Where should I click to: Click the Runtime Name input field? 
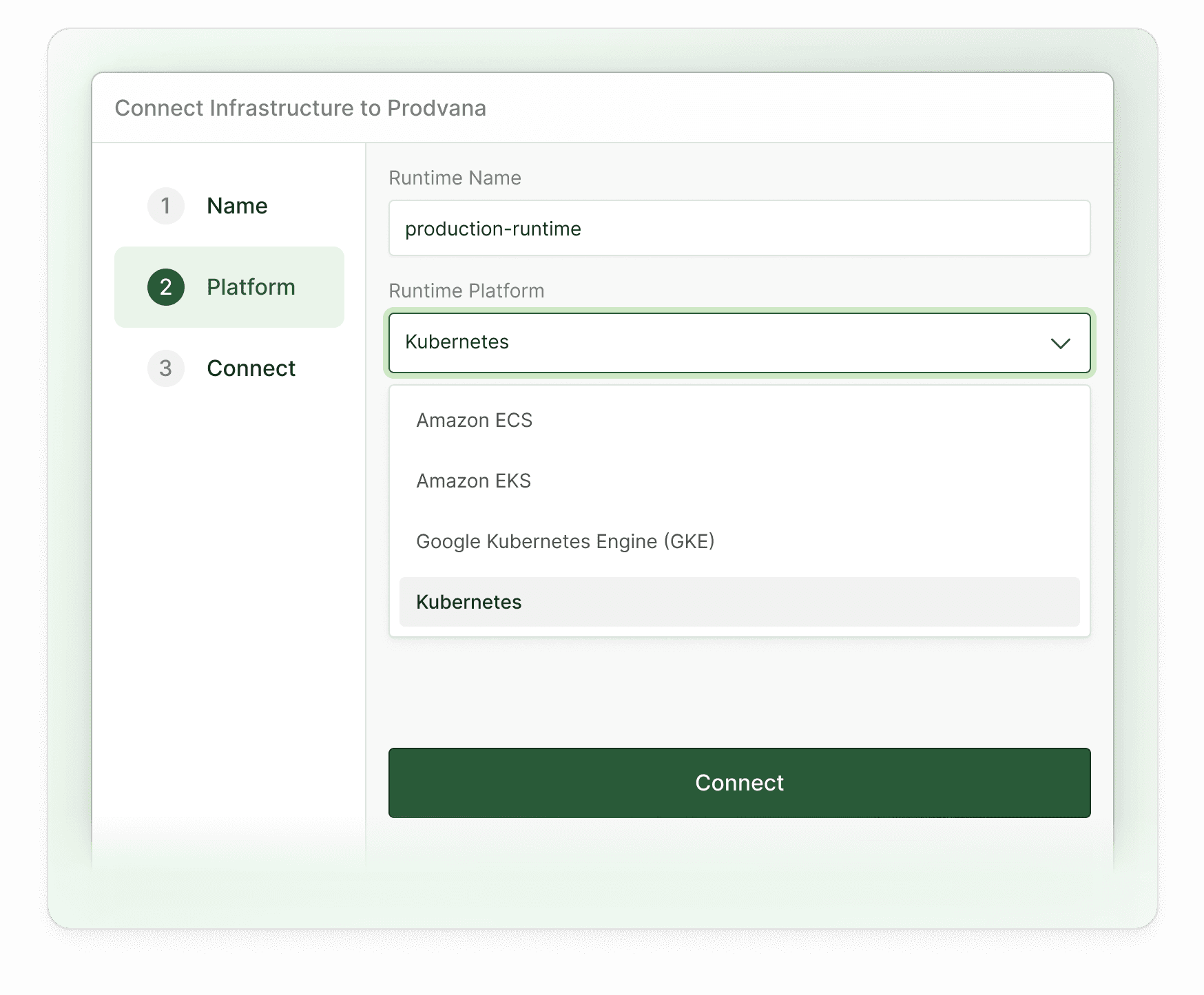coord(739,228)
